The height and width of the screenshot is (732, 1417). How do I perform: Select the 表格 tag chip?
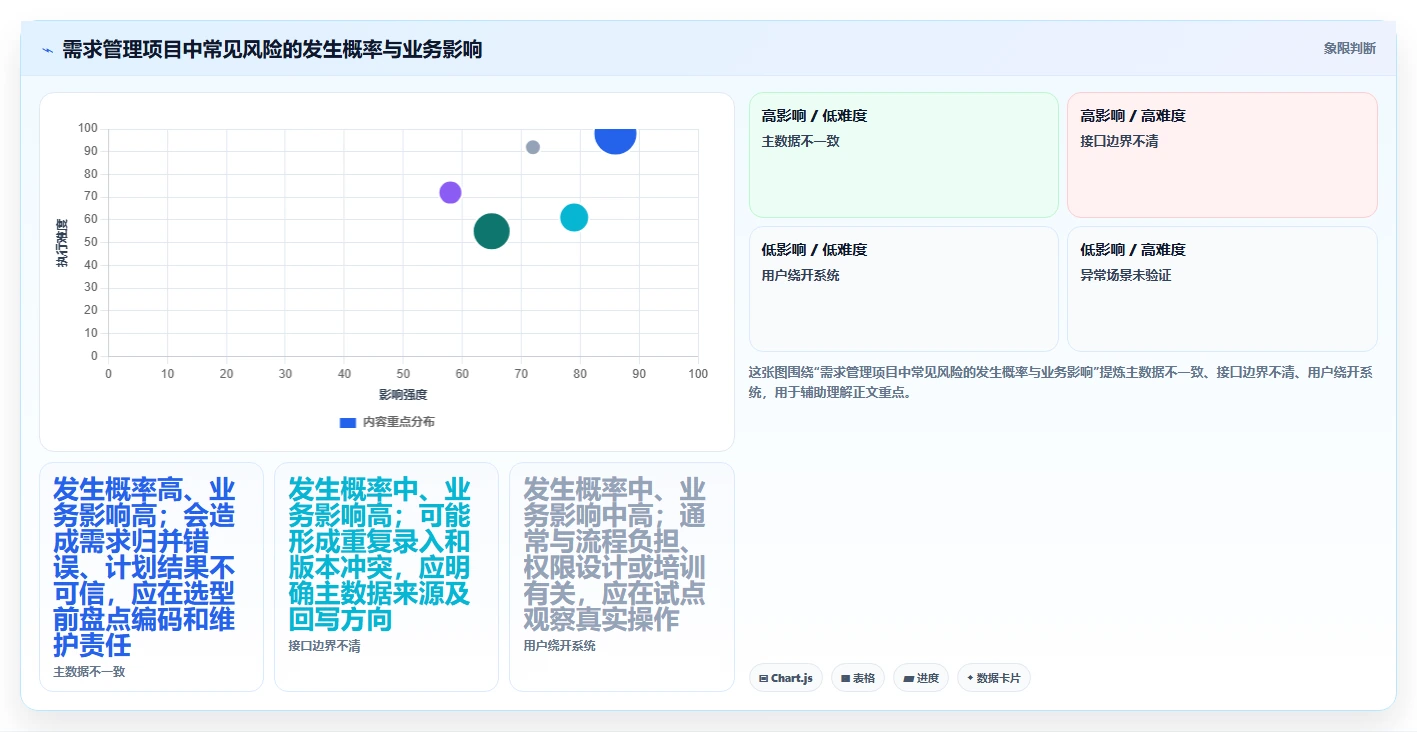[858, 678]
